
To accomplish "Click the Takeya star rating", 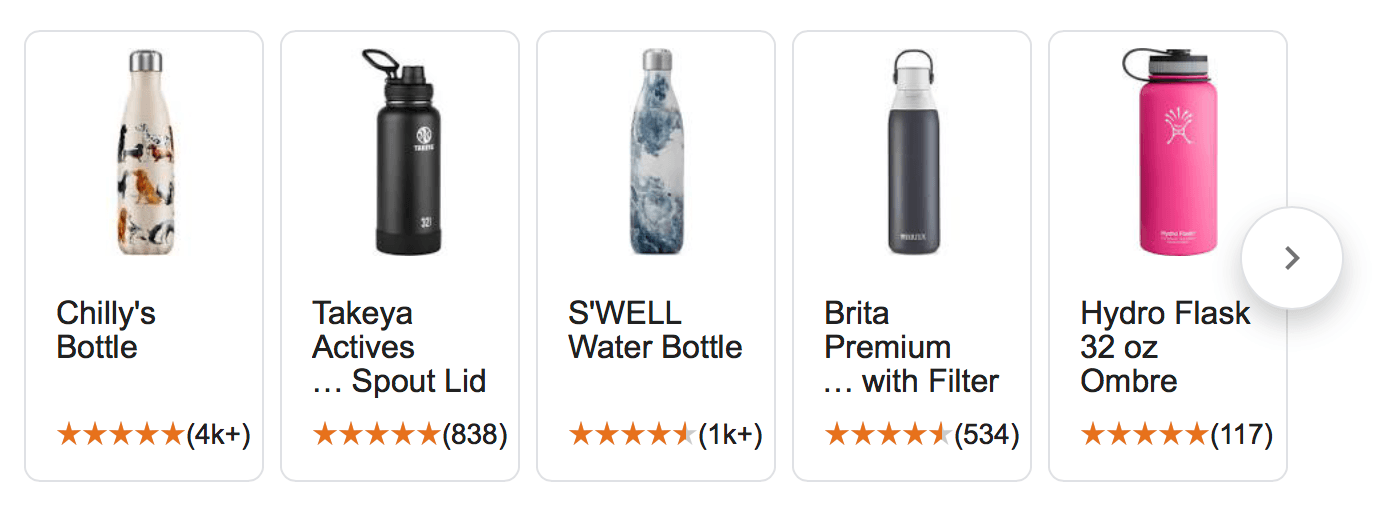I will [x=377, y=434].
